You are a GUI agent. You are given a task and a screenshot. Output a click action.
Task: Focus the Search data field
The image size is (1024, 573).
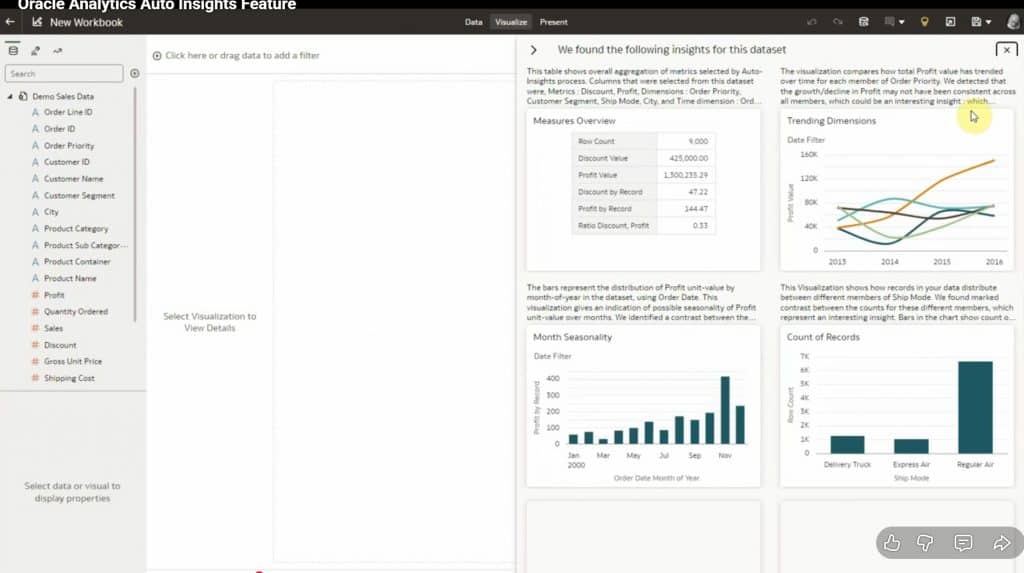click(63, 73)
